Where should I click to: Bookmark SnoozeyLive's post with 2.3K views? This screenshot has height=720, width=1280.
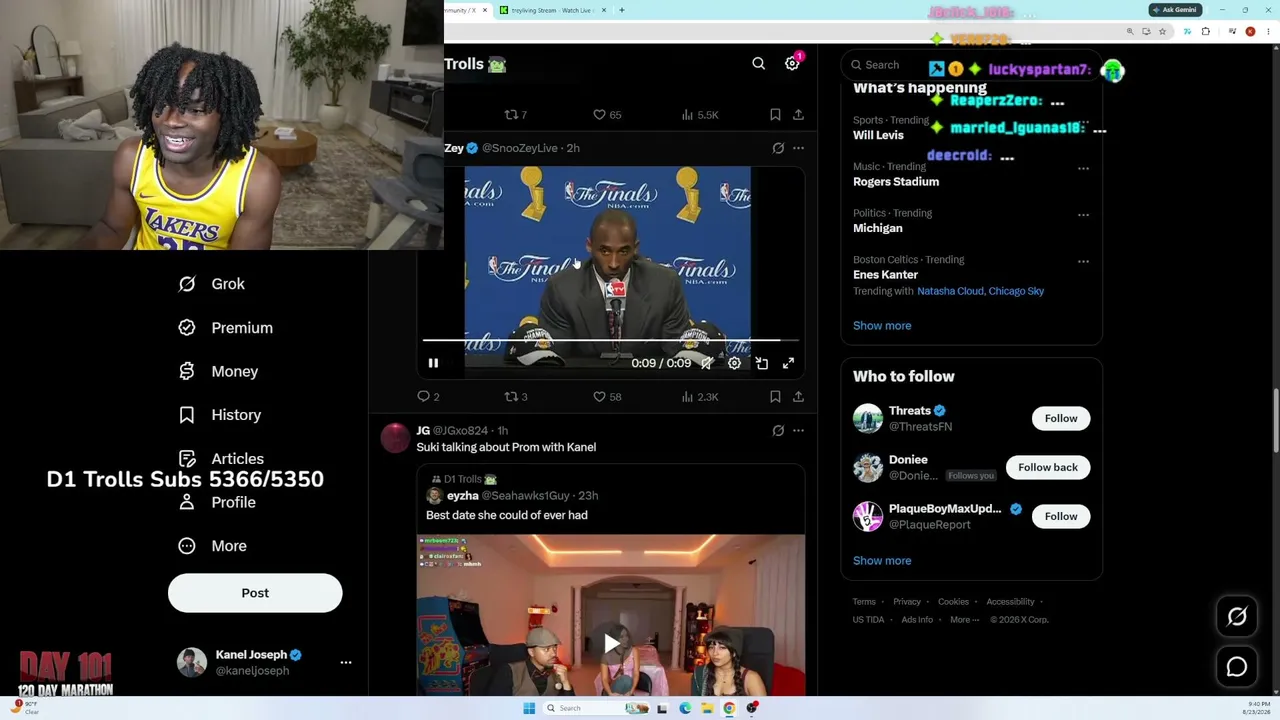pyautogui.click(x=775, y=397)
